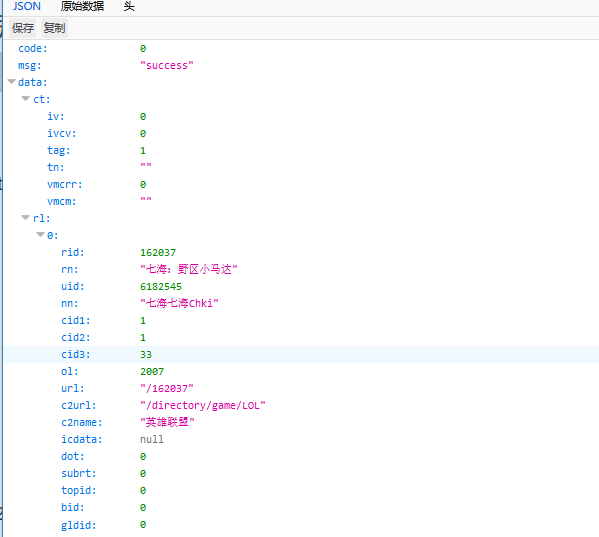
Task: Collapse the data node
Action: (11, 82)
